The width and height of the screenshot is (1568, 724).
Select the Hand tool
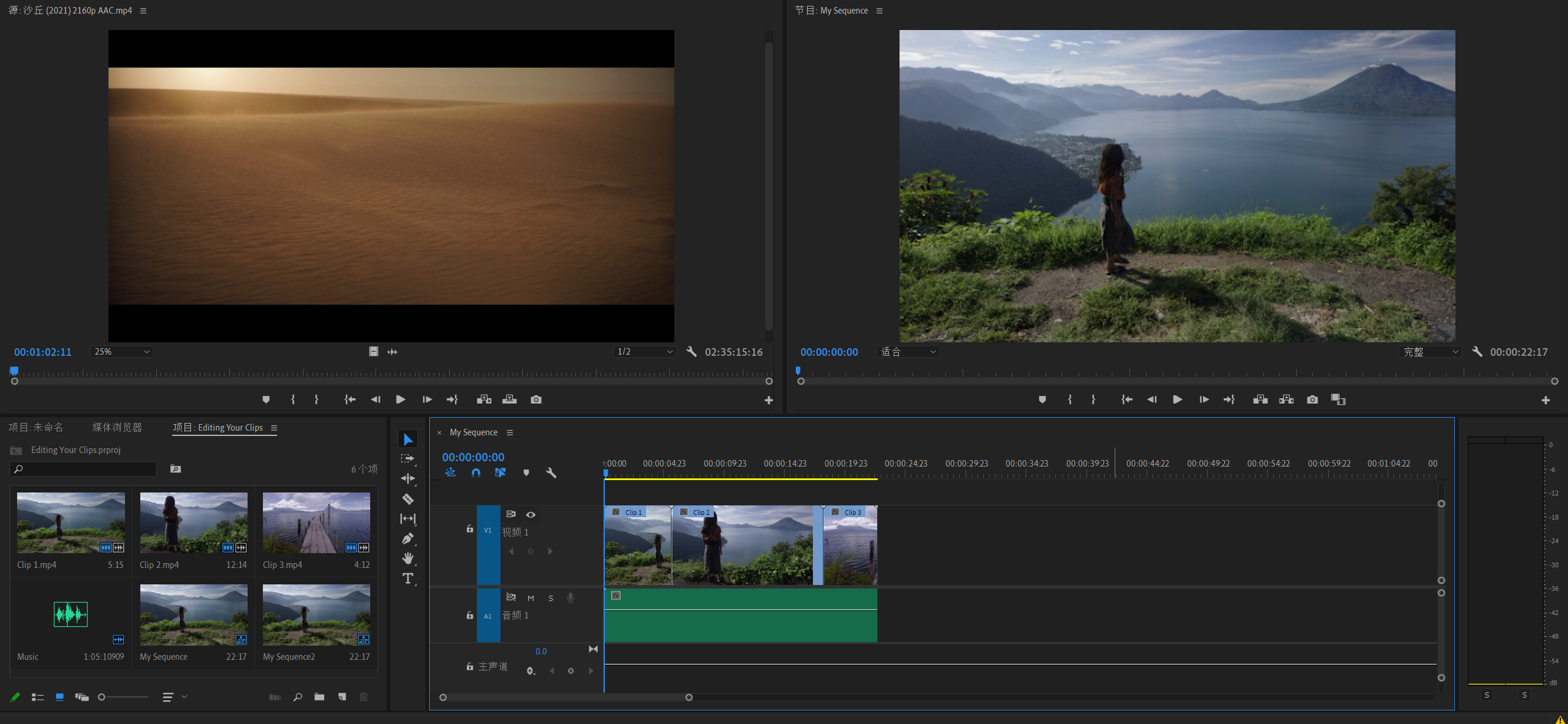408,558
